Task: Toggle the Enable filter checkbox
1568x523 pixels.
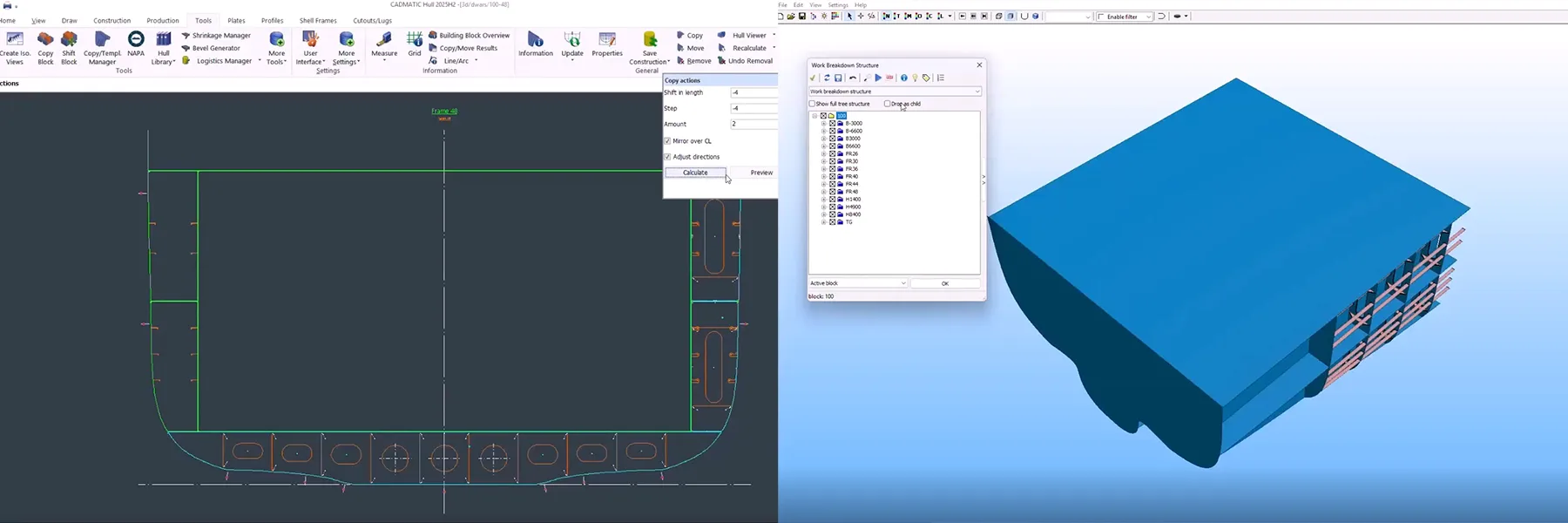Action: pyautogui.click(x=1101, y=17)
